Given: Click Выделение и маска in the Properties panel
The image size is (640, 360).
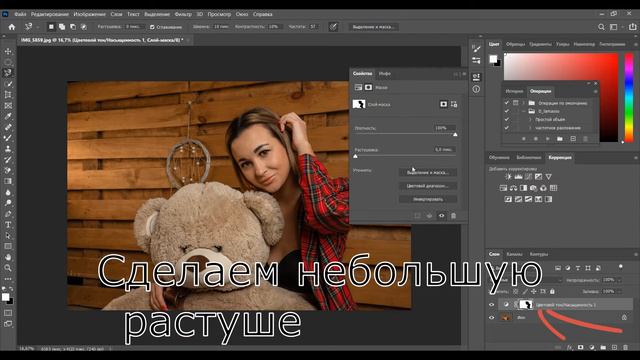Looking at the screenshot, I should click(428, 173).
